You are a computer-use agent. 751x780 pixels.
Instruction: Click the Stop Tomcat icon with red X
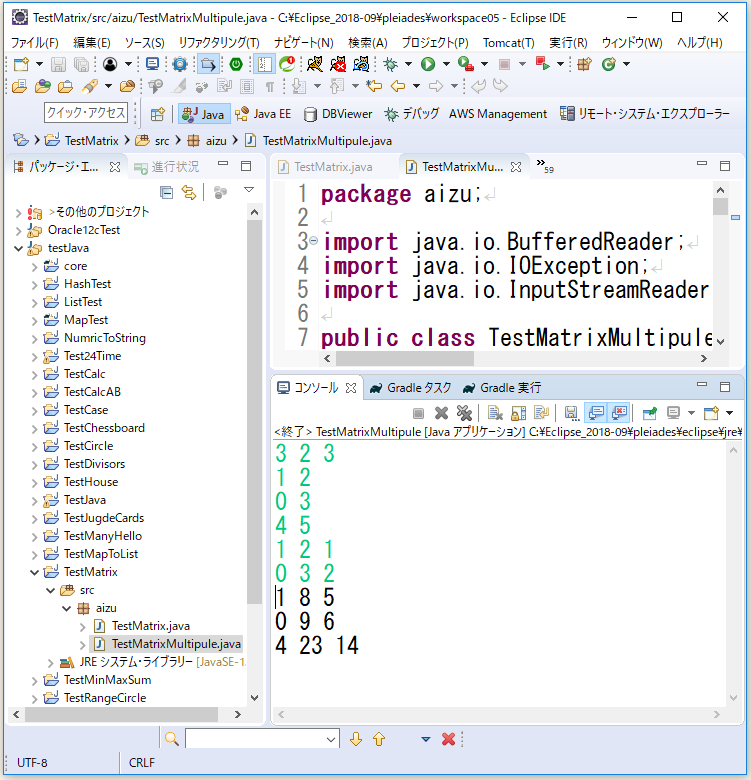click(338, 64)
